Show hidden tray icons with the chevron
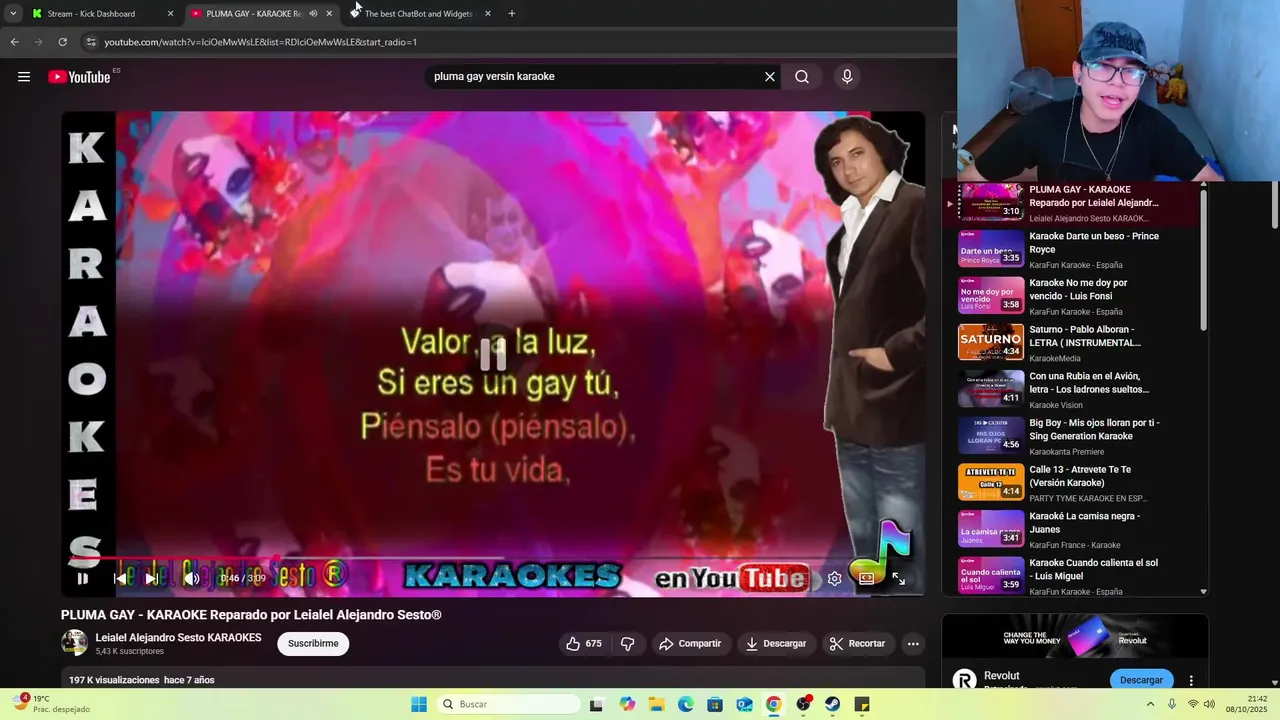This screenshot has height=720, width=1280. (x=1149, y=704)
